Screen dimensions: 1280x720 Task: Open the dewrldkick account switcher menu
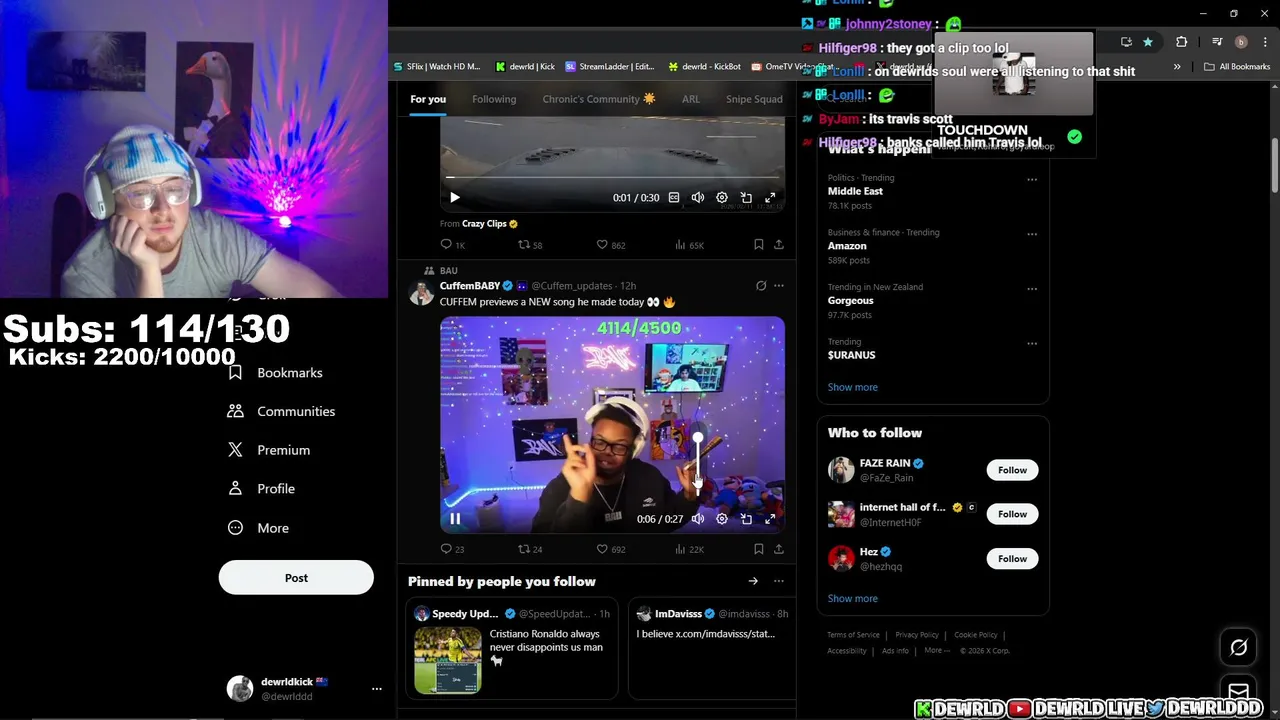[376, 689]
